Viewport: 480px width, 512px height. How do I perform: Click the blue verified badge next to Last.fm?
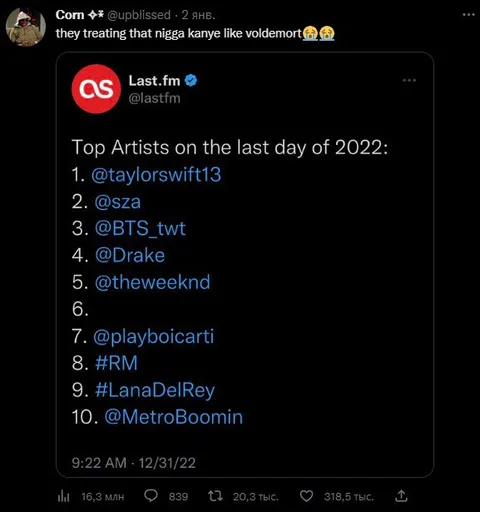tap(191, 80)
